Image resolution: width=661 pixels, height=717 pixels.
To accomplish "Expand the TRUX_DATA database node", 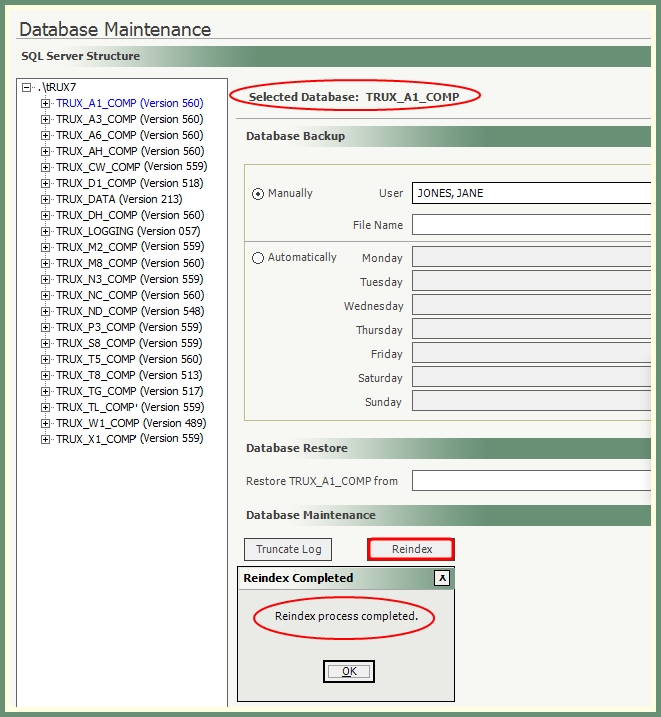I will click(45, 199).
